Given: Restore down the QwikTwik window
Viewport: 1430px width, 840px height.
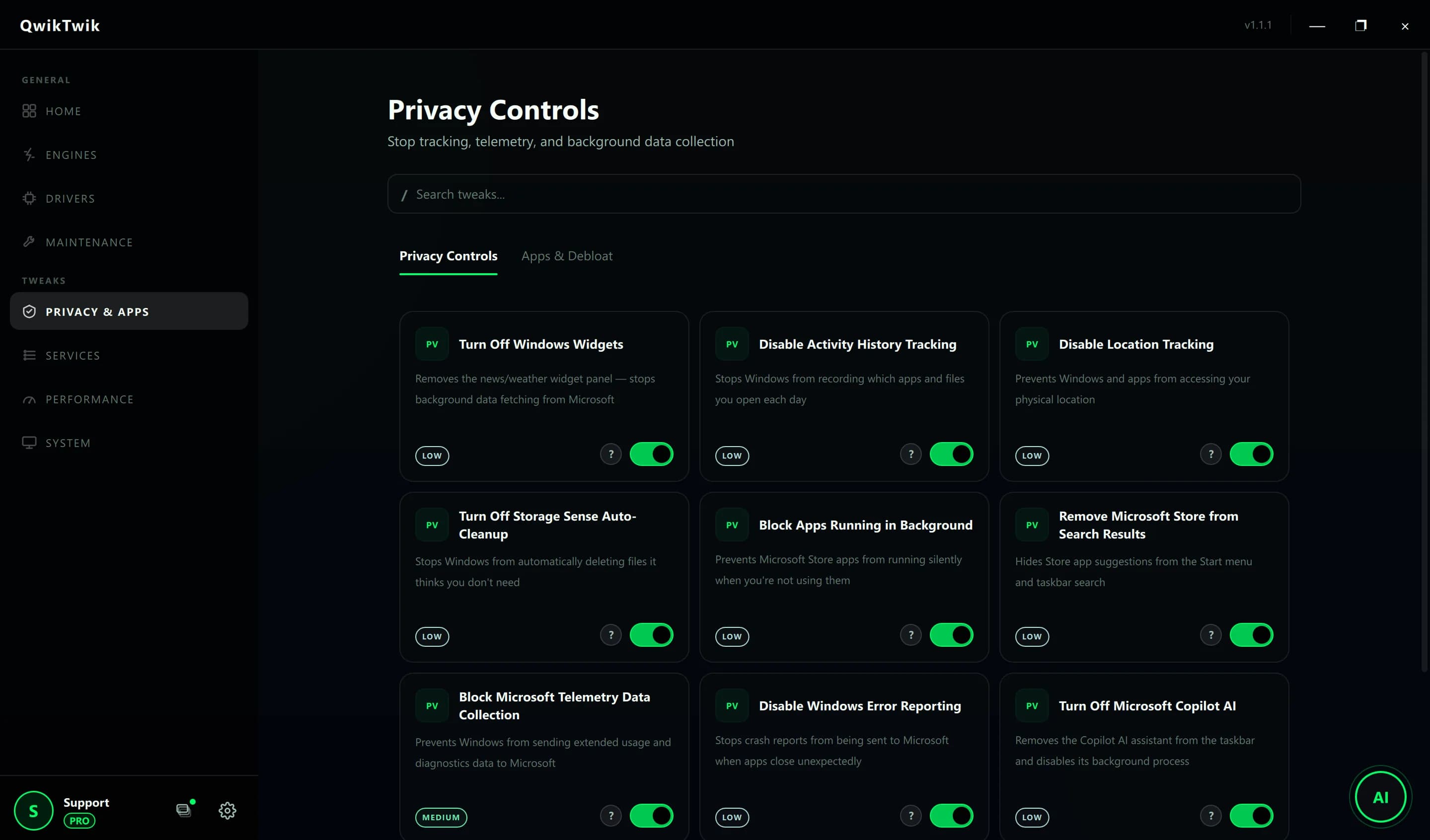Looking at the screenshot, I should pos(1360,25).
